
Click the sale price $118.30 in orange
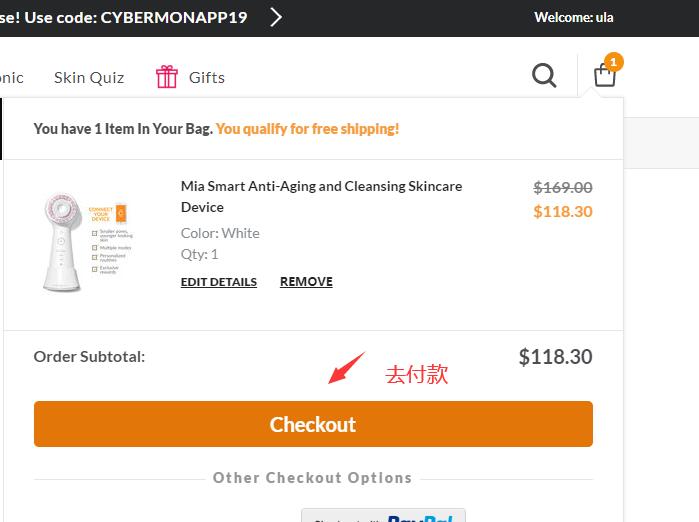563,211
